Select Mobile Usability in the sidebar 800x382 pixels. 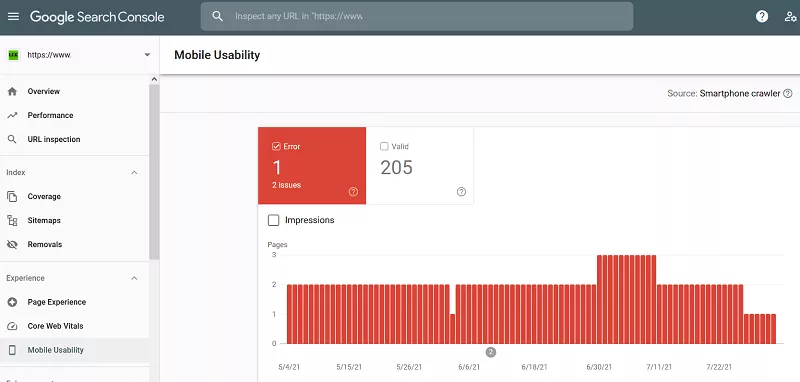coord(74,350)
